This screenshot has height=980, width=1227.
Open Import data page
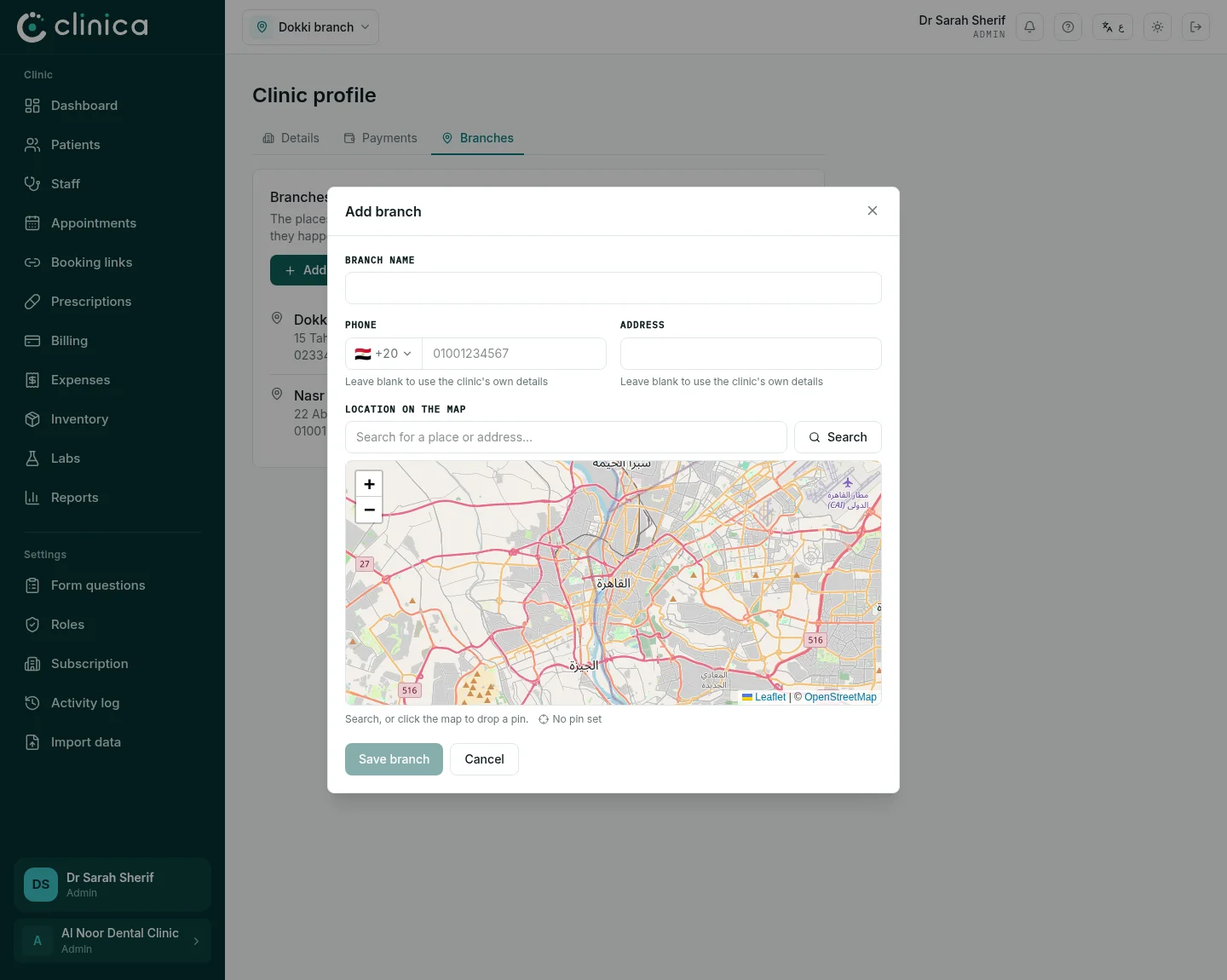point(112,742)
